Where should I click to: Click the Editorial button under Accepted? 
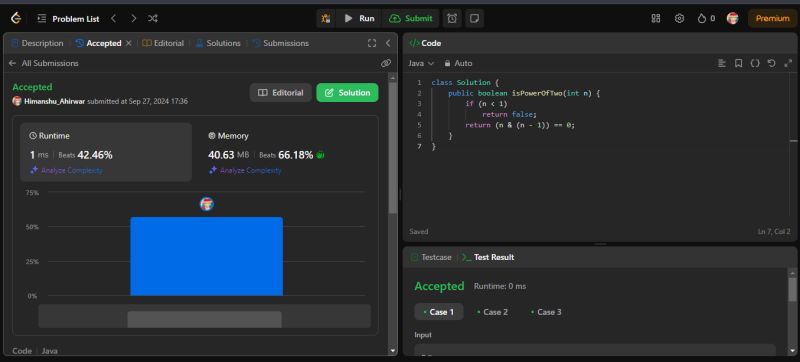[281, 93]
